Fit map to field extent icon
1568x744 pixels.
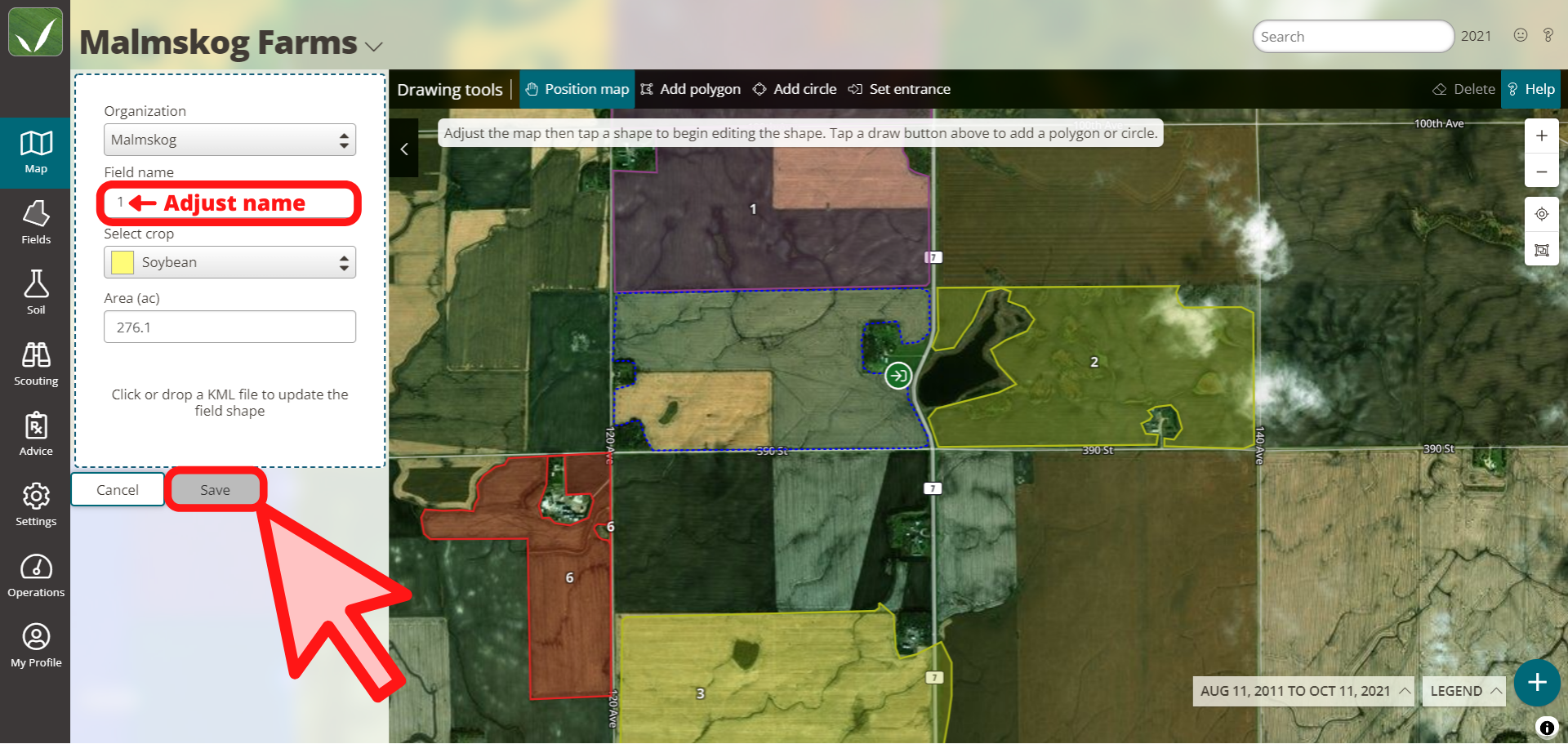click(x=1541, y=250)
